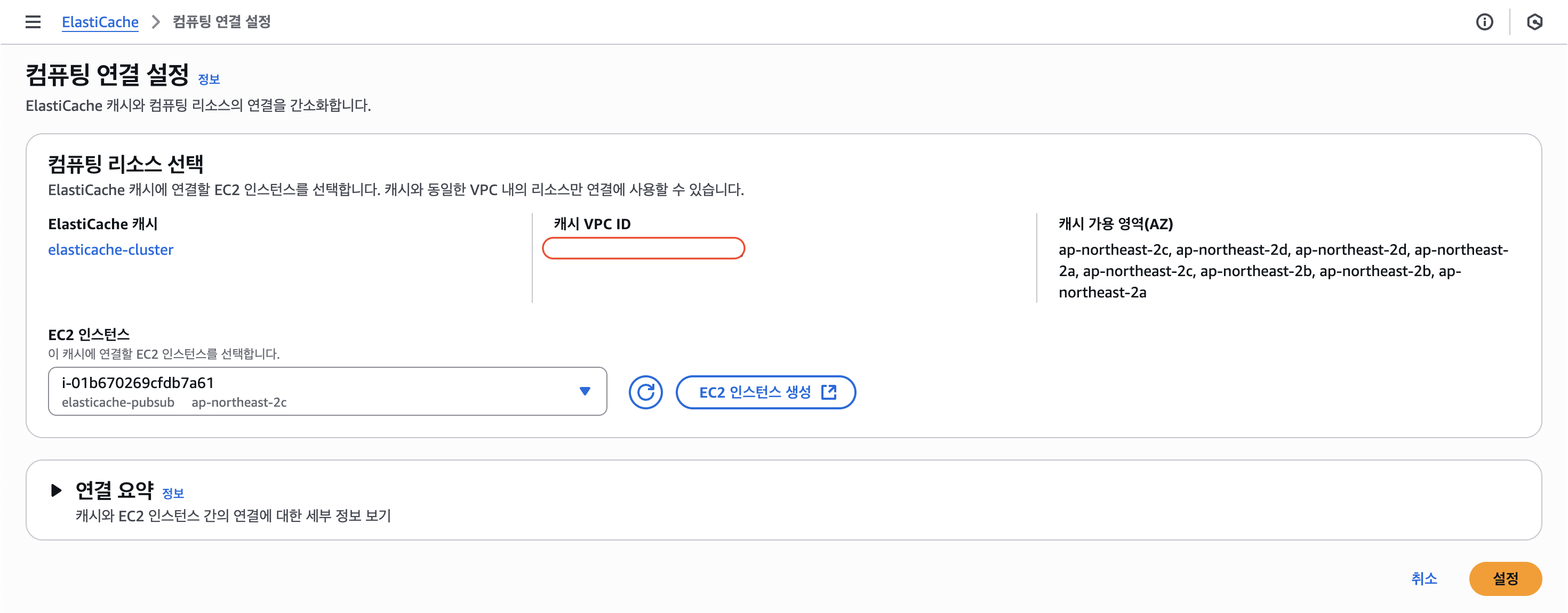
Task: Go to ElastiCache breadcrumb link
Action: [x=100, y=22]
